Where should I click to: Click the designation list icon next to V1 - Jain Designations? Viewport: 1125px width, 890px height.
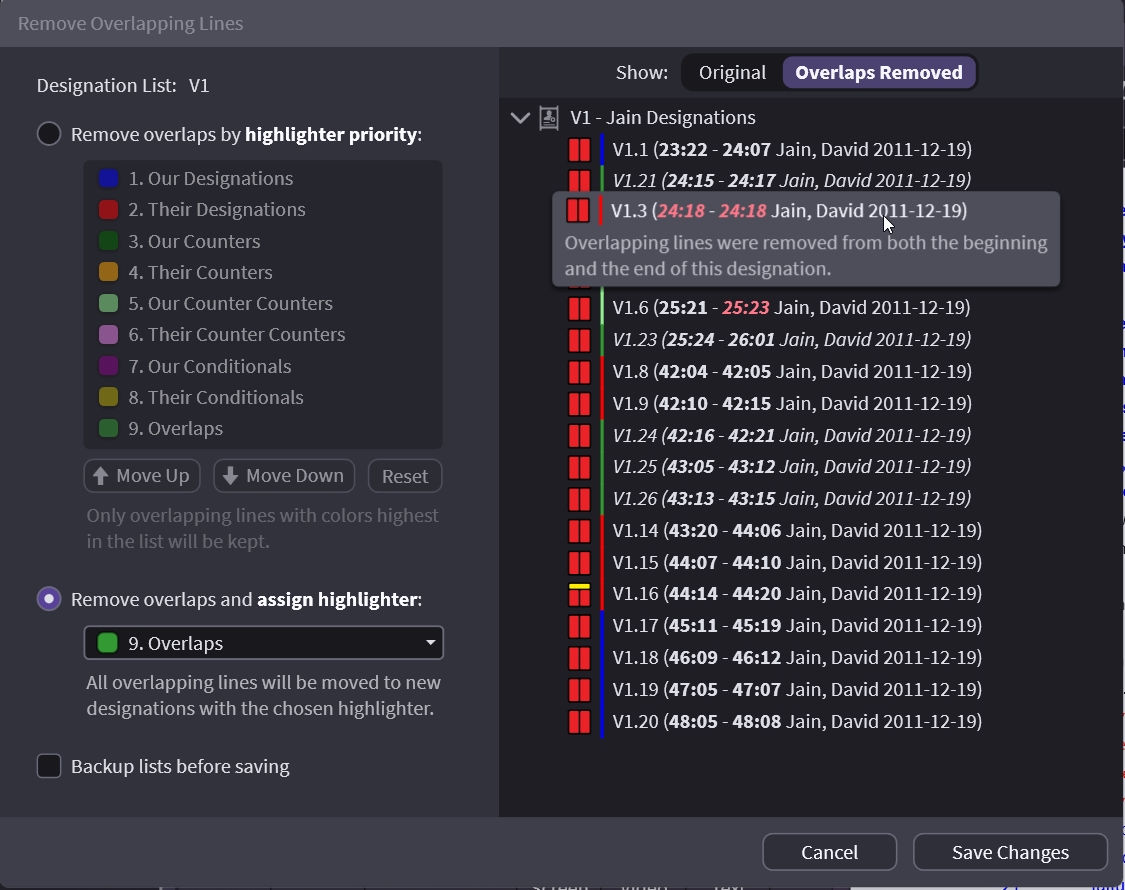pos(549,118)
